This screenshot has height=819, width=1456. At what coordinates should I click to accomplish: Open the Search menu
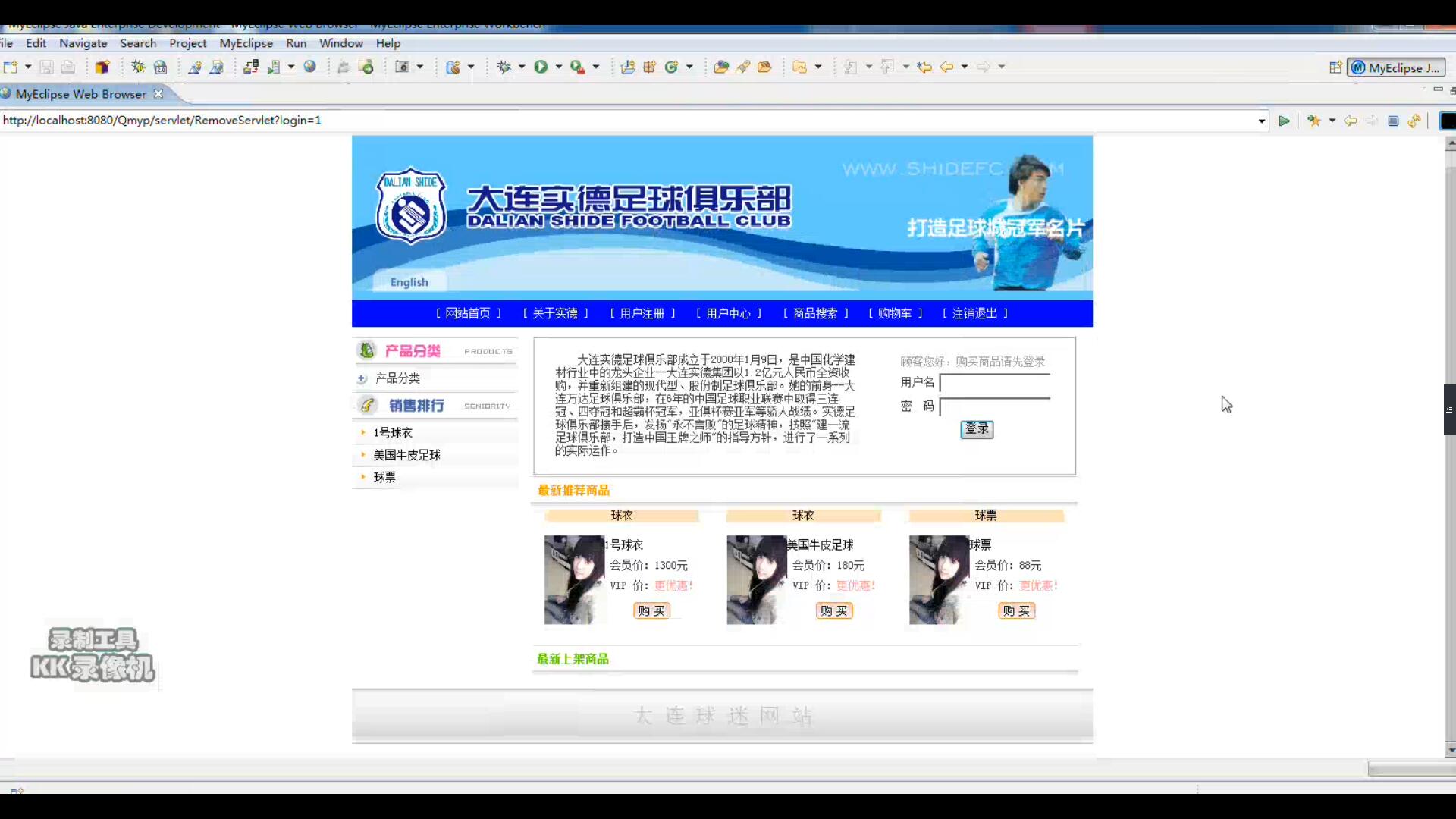pyautogui.click(x=138, y=43)
